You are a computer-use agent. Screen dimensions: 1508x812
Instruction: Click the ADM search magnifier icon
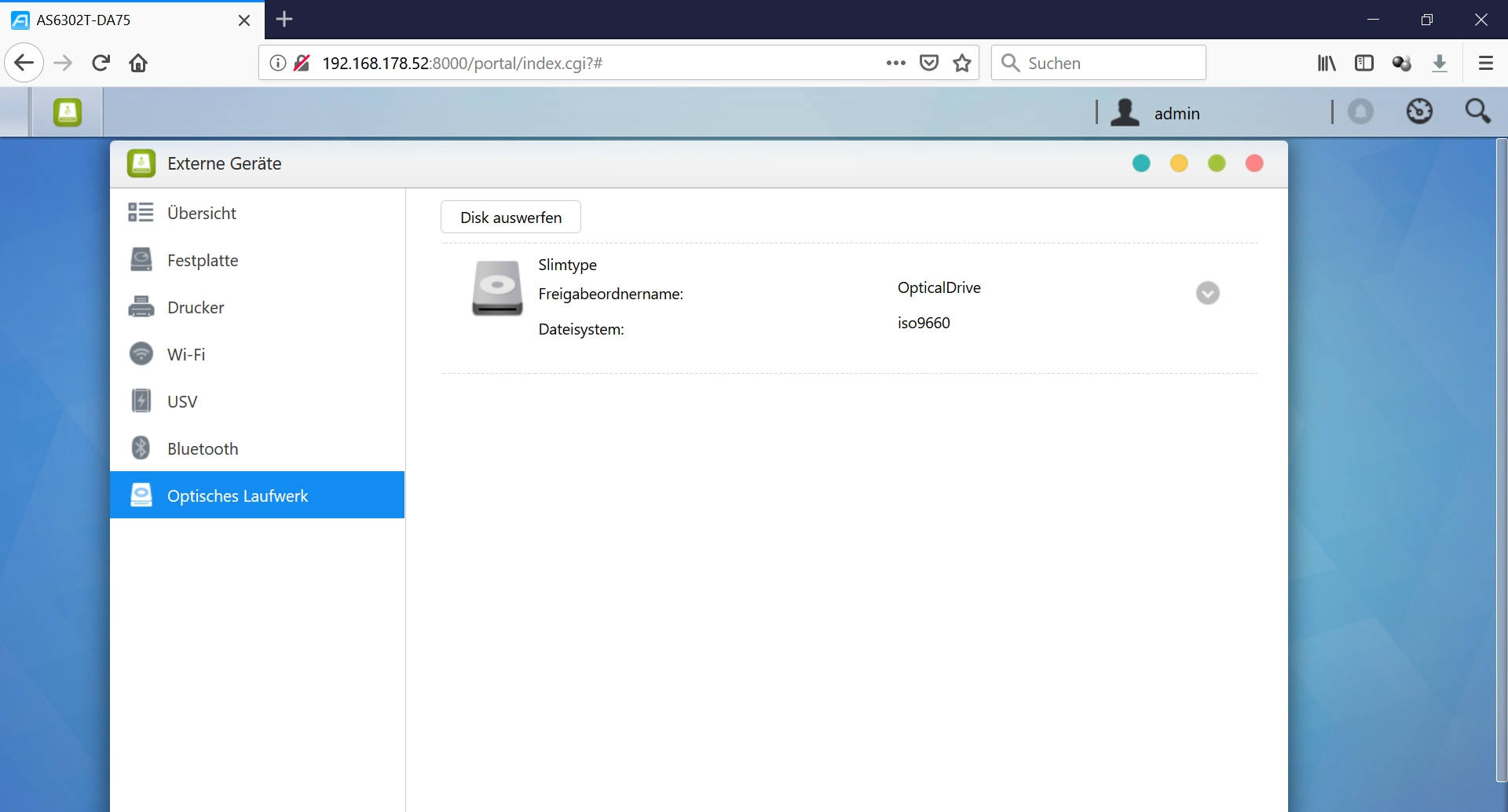tap(1477, 112)
